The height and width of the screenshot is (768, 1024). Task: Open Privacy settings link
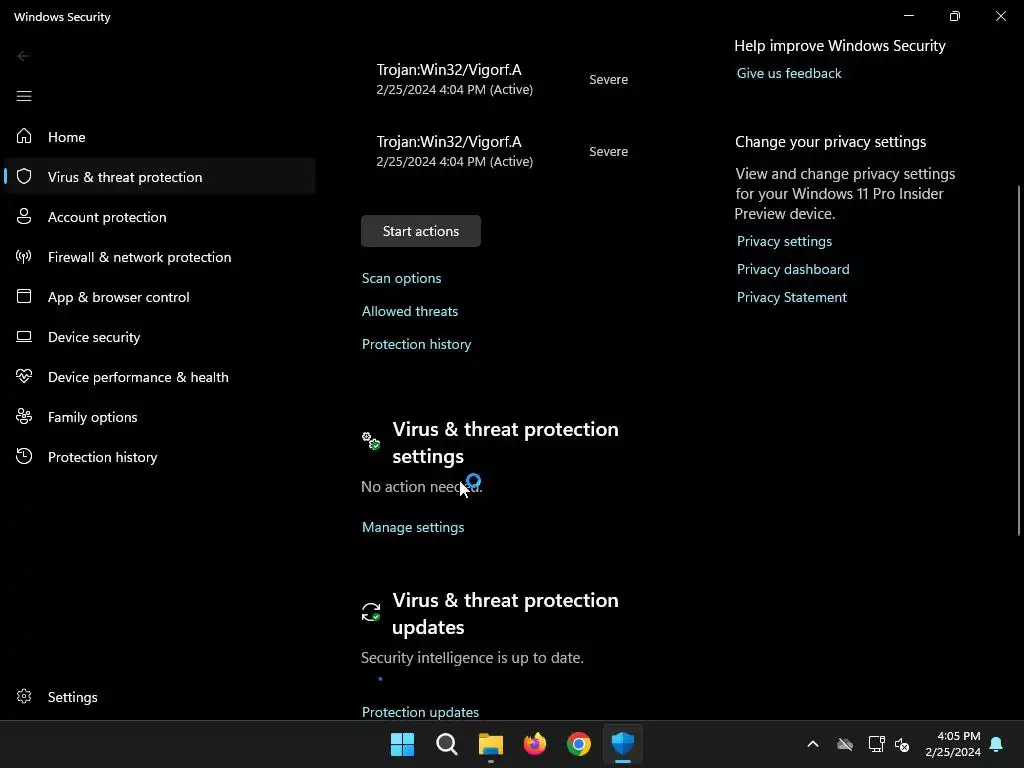[784, 241]
